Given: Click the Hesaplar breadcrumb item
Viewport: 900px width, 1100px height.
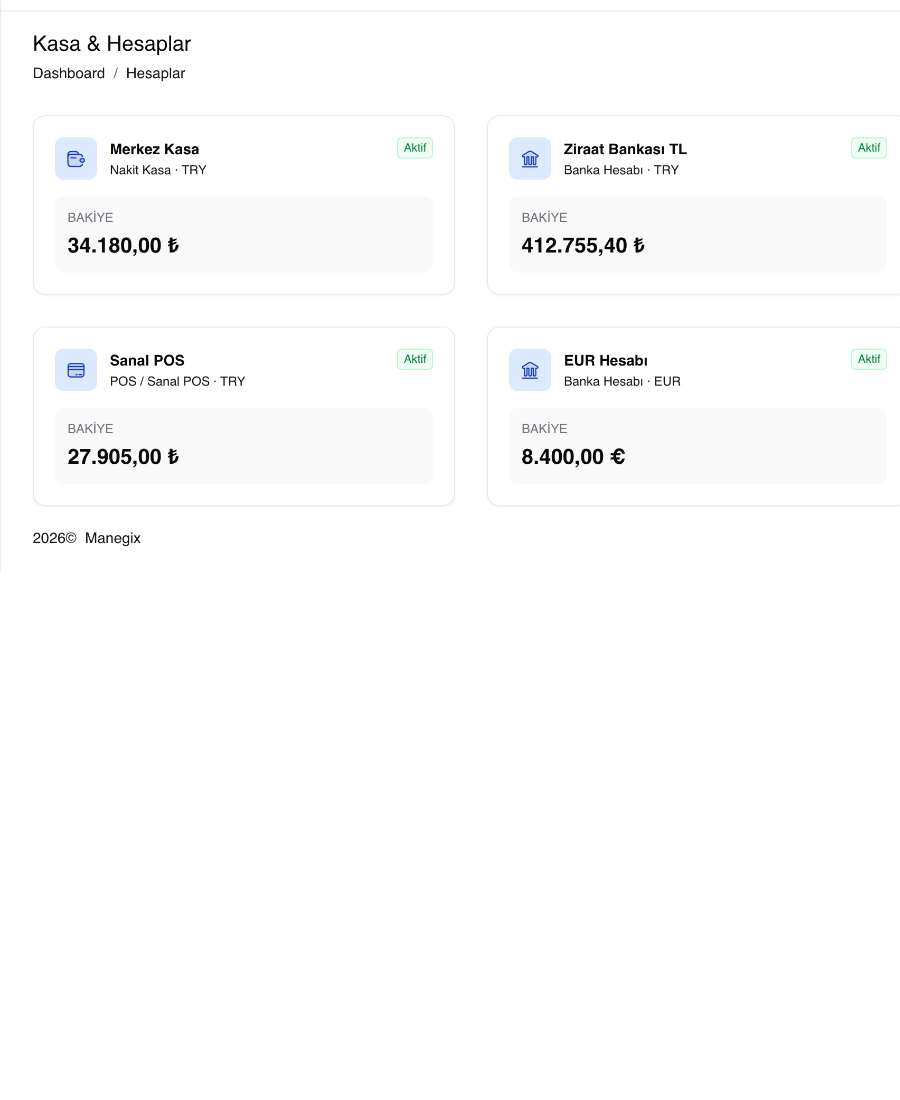Looking at the screenshot, I should pos(155,73).
